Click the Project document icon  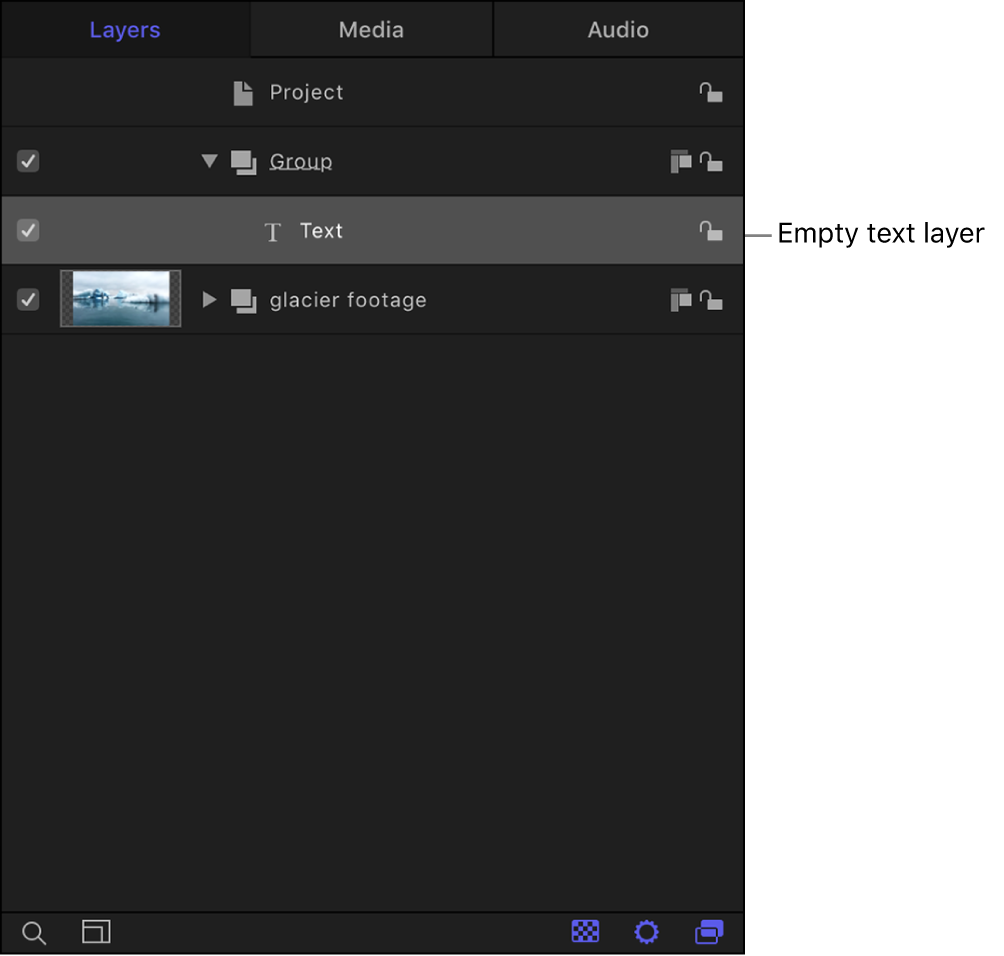[x=242, y=92]
